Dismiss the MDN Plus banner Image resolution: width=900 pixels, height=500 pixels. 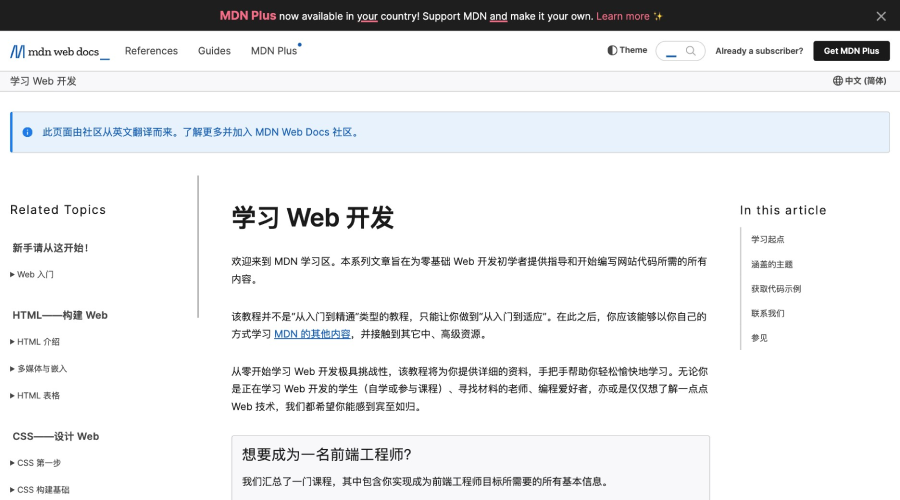[x=881, y=16]
